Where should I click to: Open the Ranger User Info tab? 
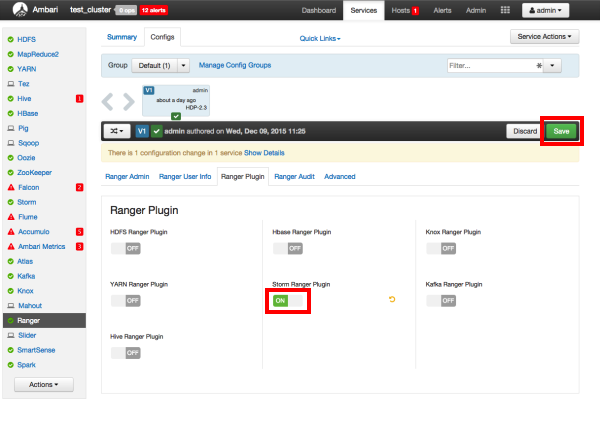[x=185, y=176]
